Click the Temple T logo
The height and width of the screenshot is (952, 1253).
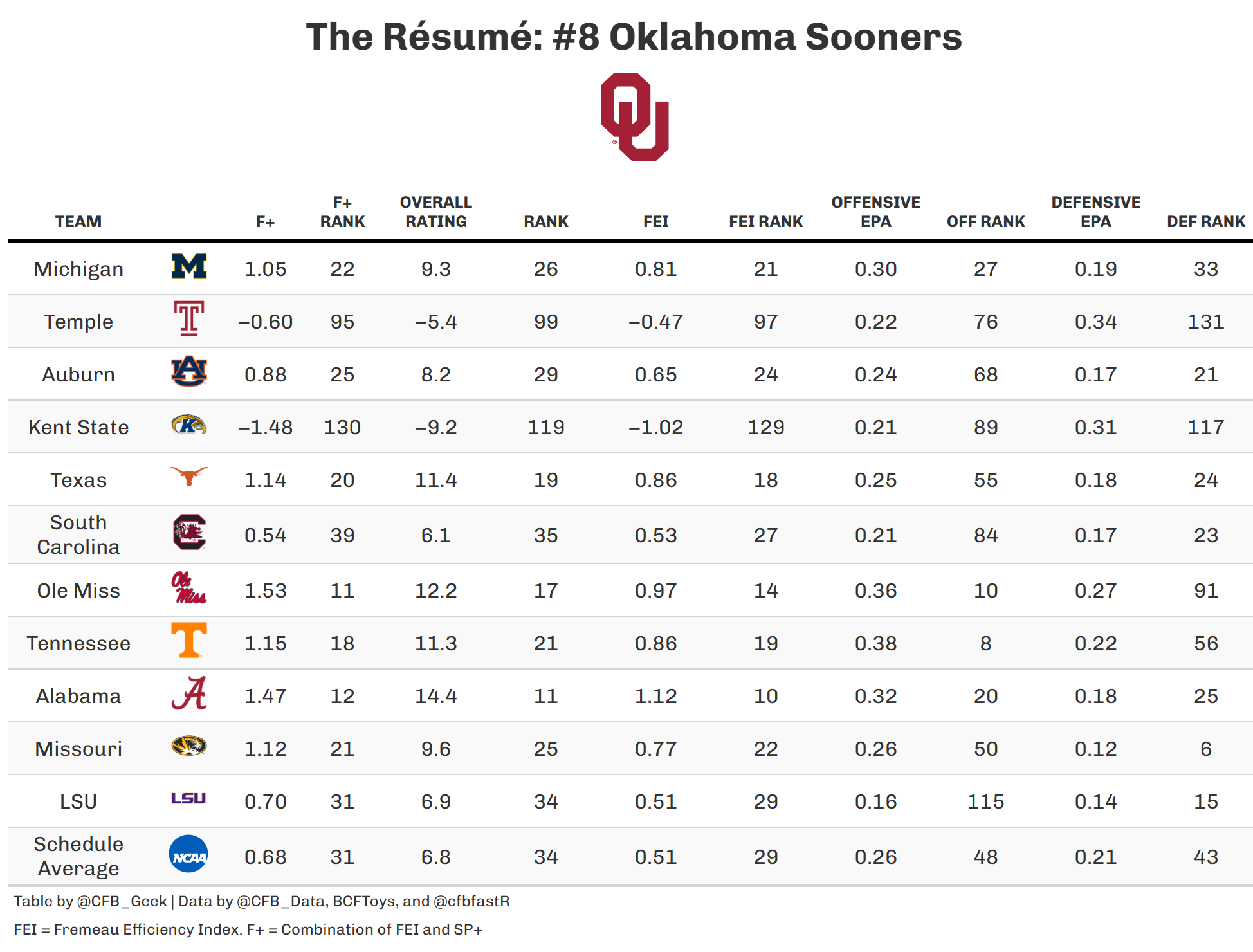pyautogui.click(x=189, y=318)
